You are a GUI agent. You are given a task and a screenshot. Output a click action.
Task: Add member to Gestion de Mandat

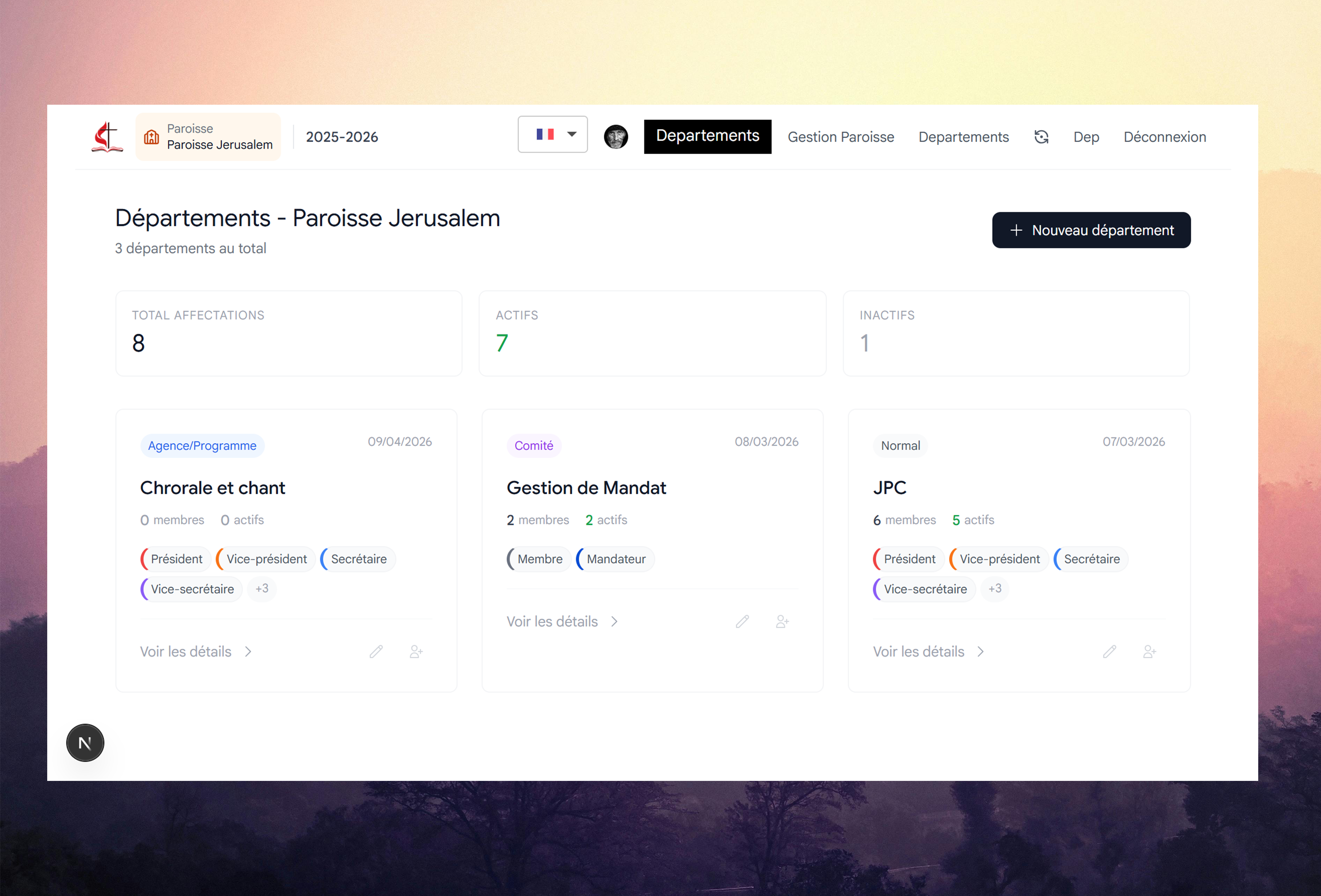coord(782,622)
